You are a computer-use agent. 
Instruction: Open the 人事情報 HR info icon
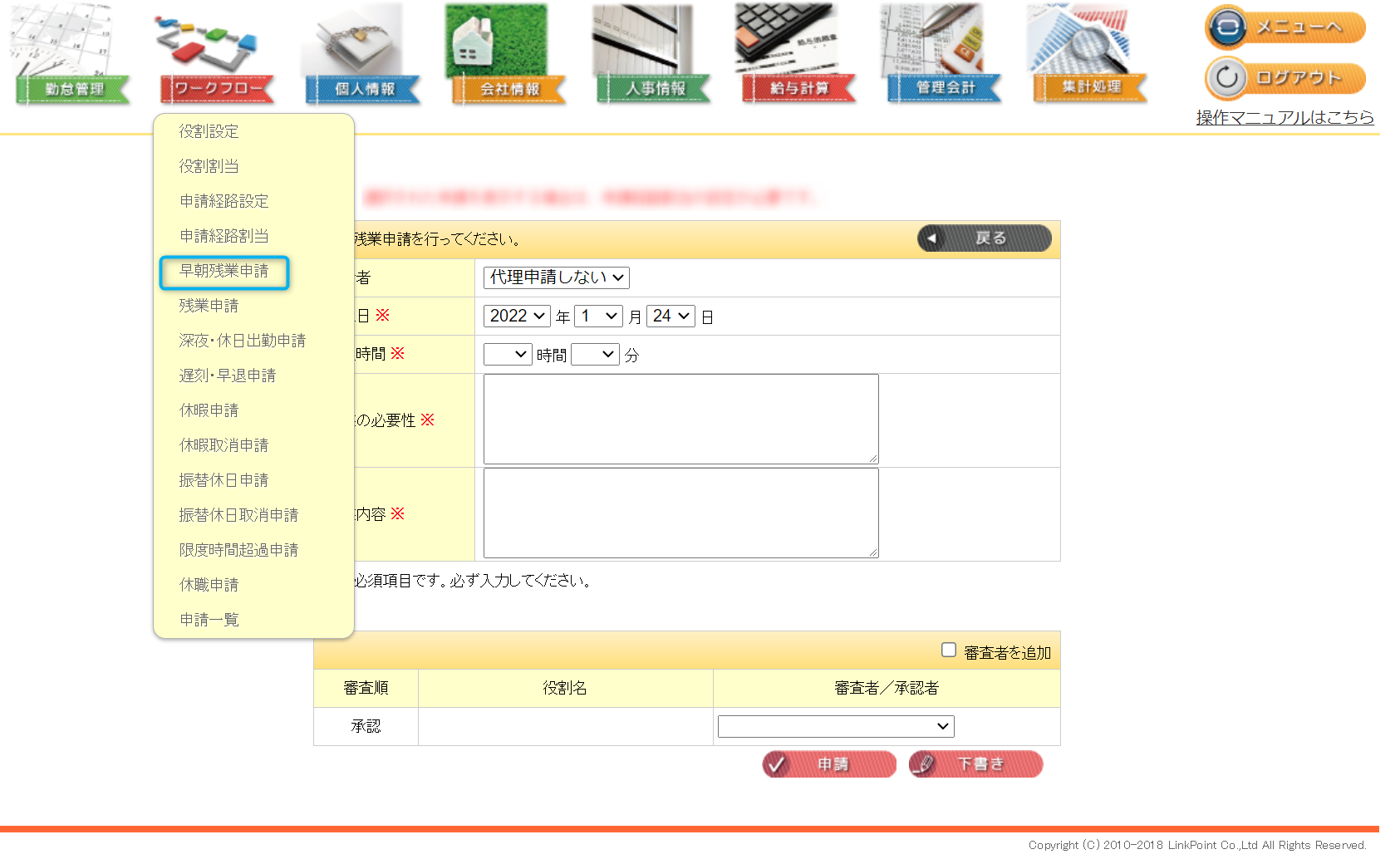pyautogui.click(x=654, y=56)
